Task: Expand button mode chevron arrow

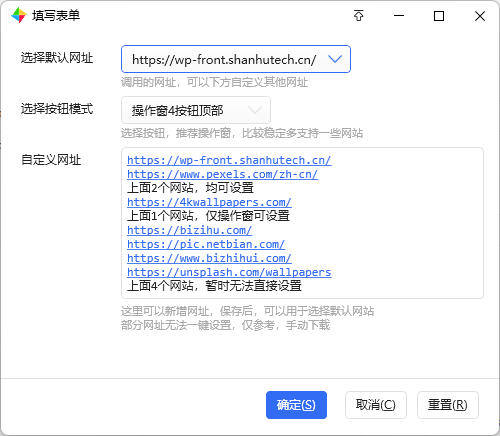Action: coord(255,110)
